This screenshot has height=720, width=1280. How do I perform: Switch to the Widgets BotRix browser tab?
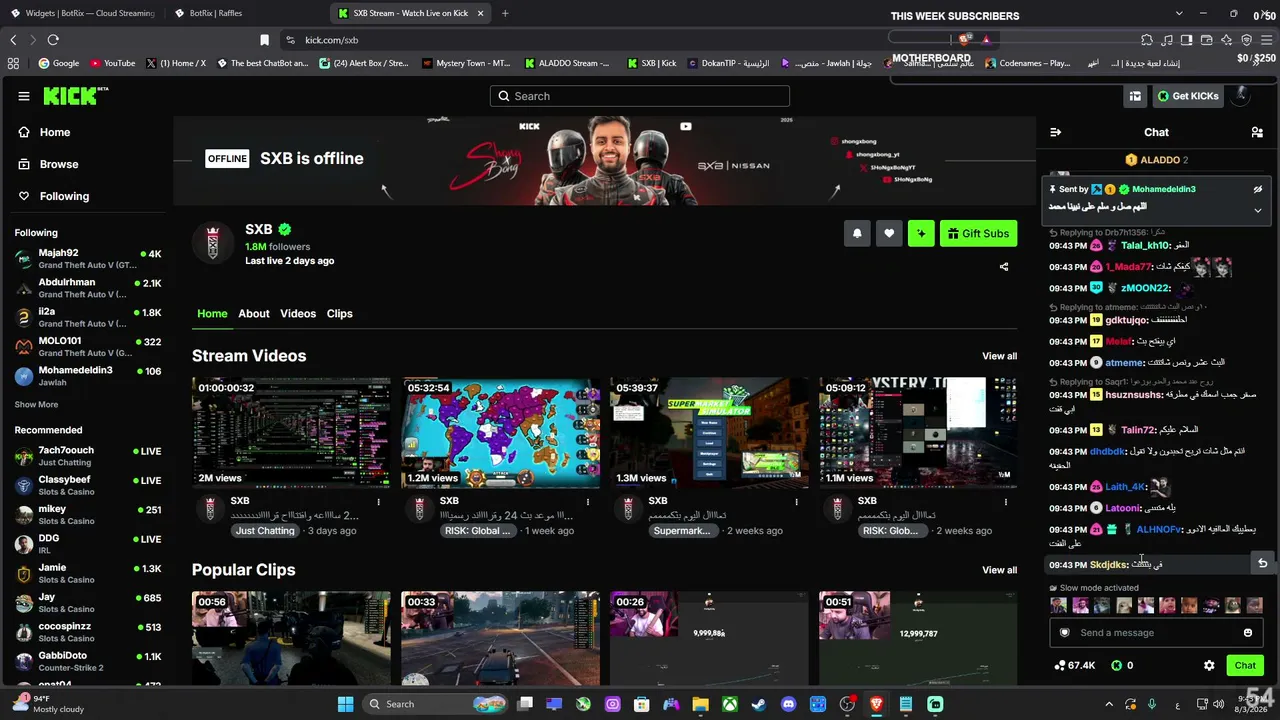(x=82, y=14)
